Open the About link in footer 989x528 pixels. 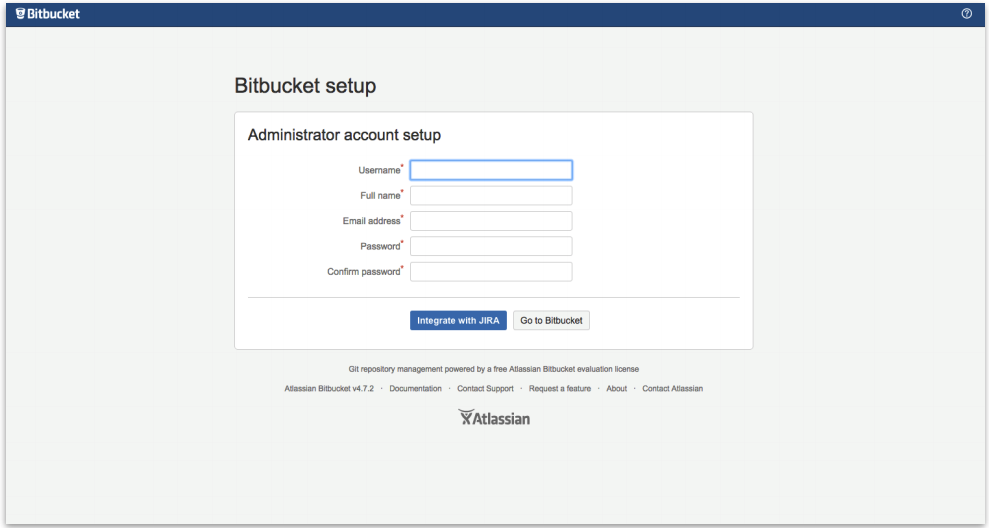616,389
